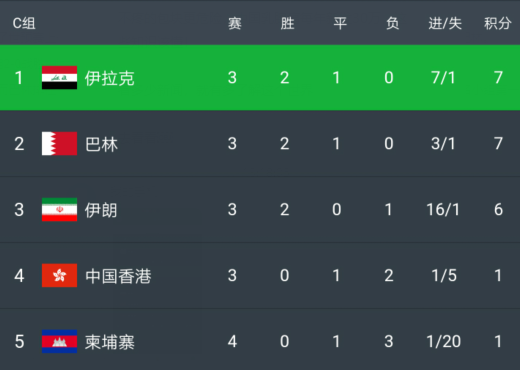Image resolution: width=520 pixels, height=370 pixels.
Task: Click Iraq's 7/1 goal record
Action: (443, 78)
